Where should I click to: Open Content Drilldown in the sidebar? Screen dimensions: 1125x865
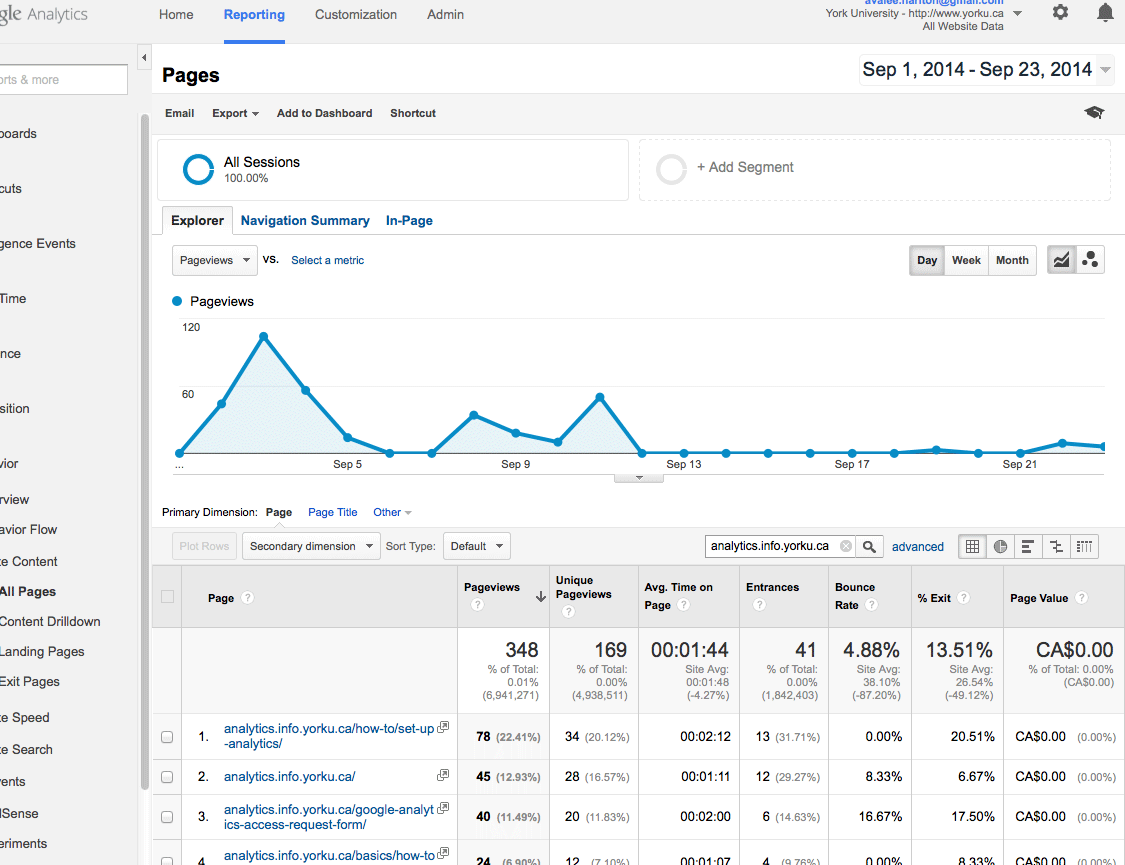(x=50, y=621)
